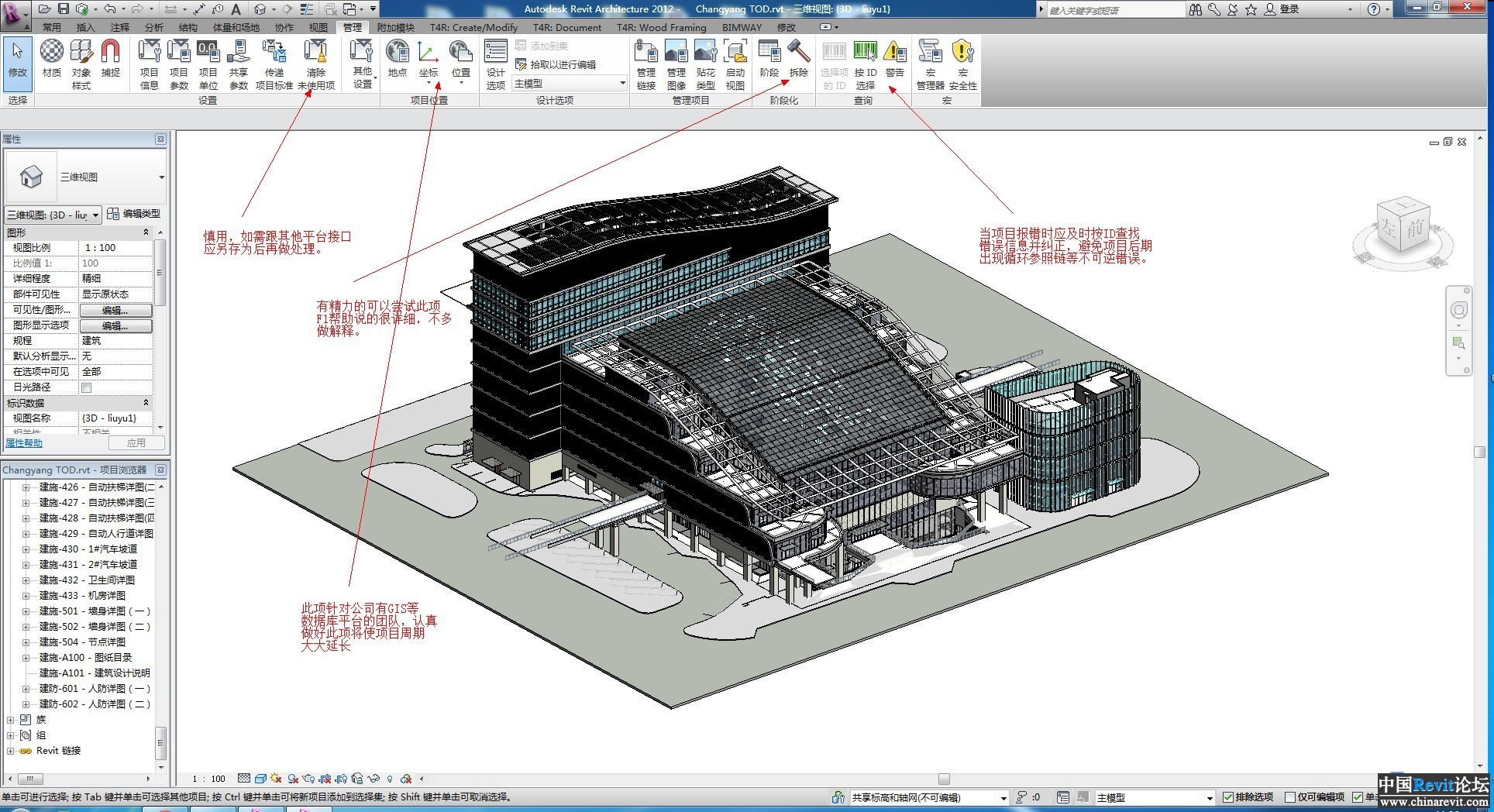
Task: Expand the 族 families node
Action: point(10,720)
